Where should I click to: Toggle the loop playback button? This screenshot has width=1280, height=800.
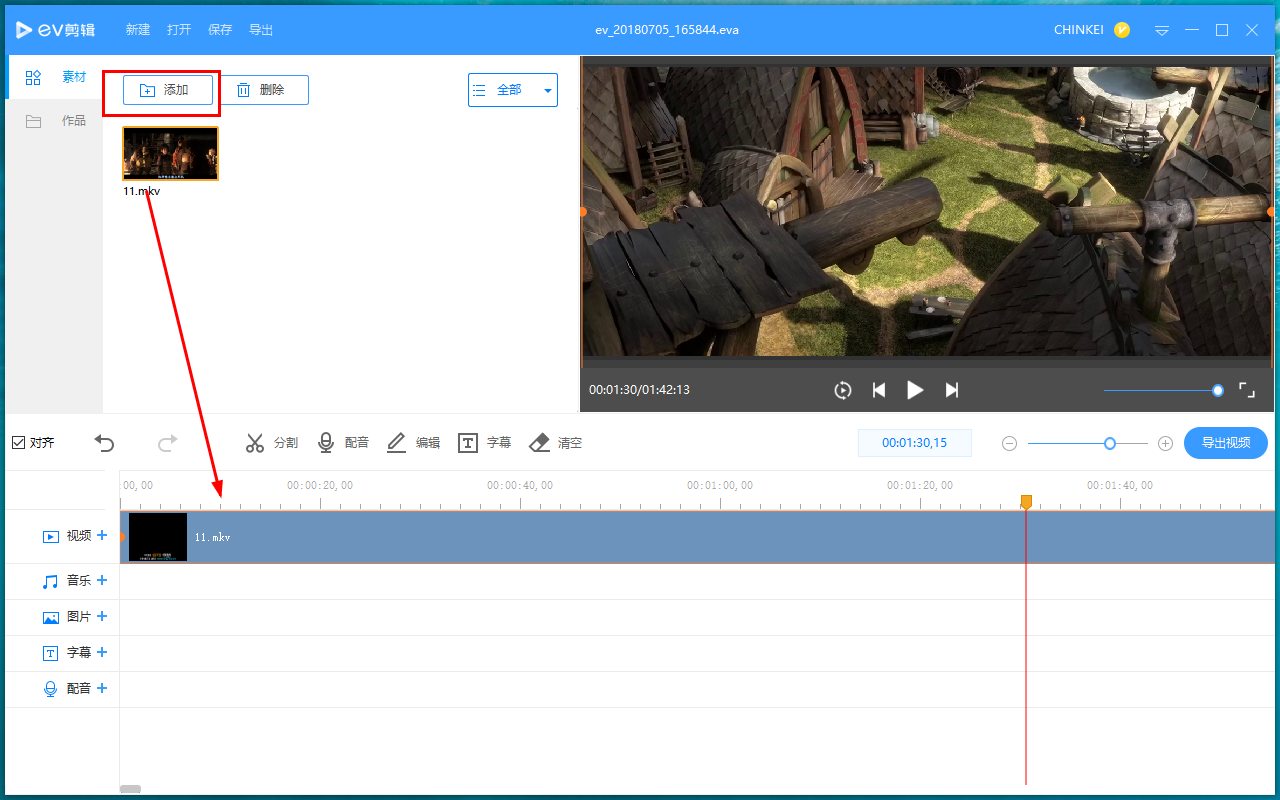pyautogui.click(x=842, y=390)
